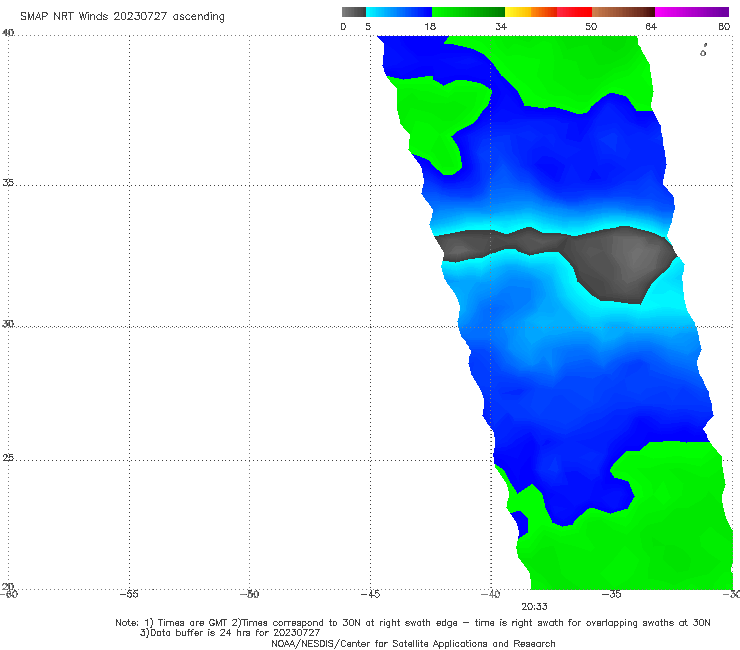Click the "-55" longitude axis label
Image resolution: width=740 pixels, height=650 pixels.
pyautogui.click(x=129, y=594)
